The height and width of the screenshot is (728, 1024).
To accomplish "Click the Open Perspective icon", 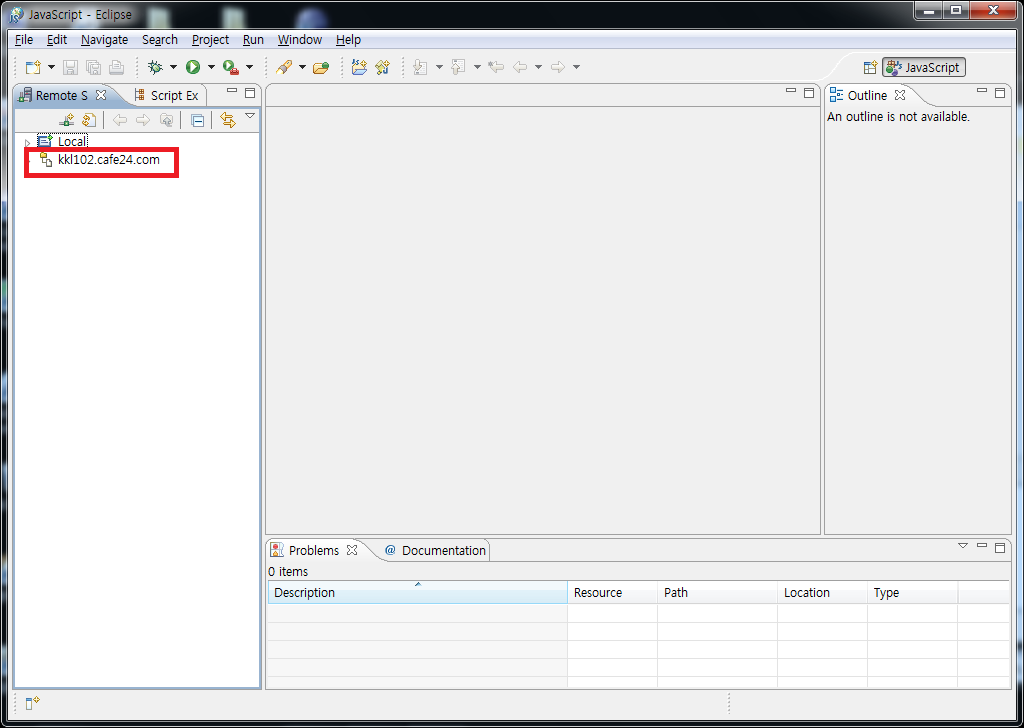I will (x=870, y=68).
